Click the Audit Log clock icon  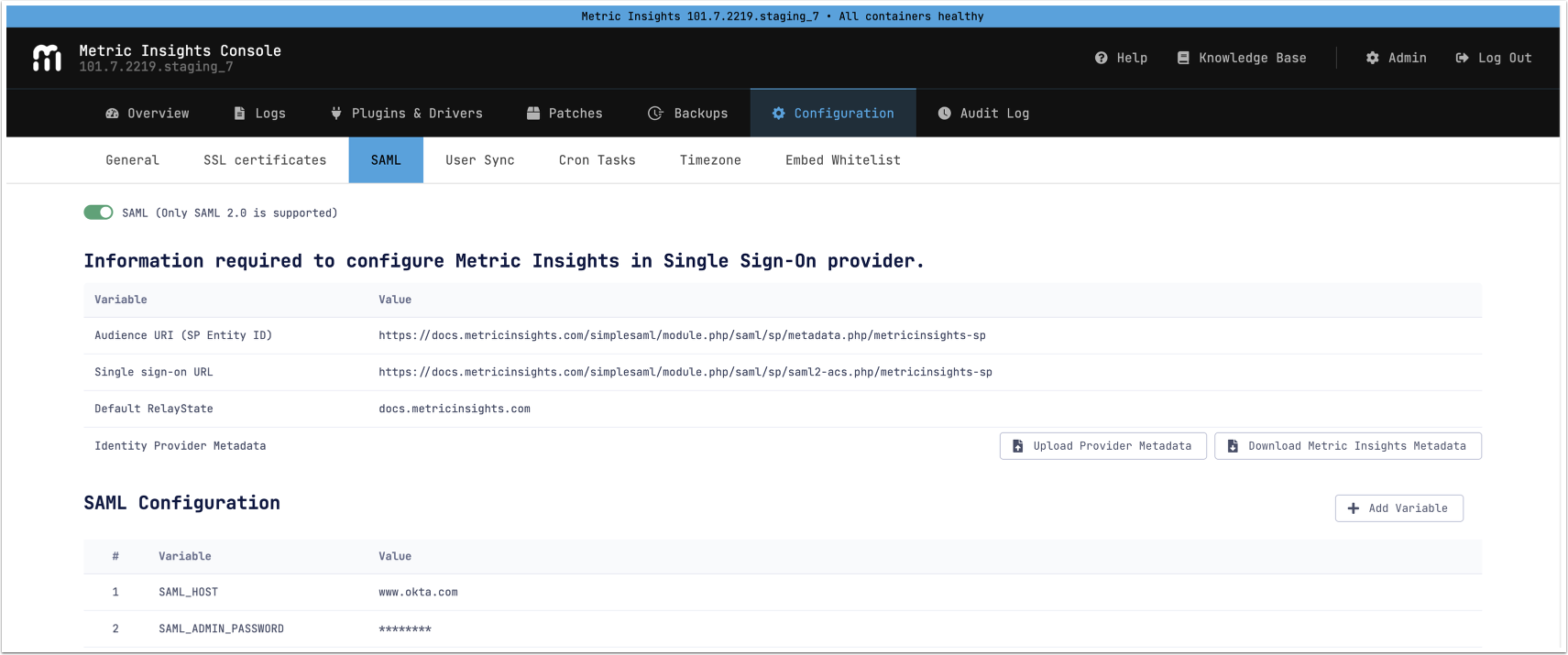[x=944, y=114]
